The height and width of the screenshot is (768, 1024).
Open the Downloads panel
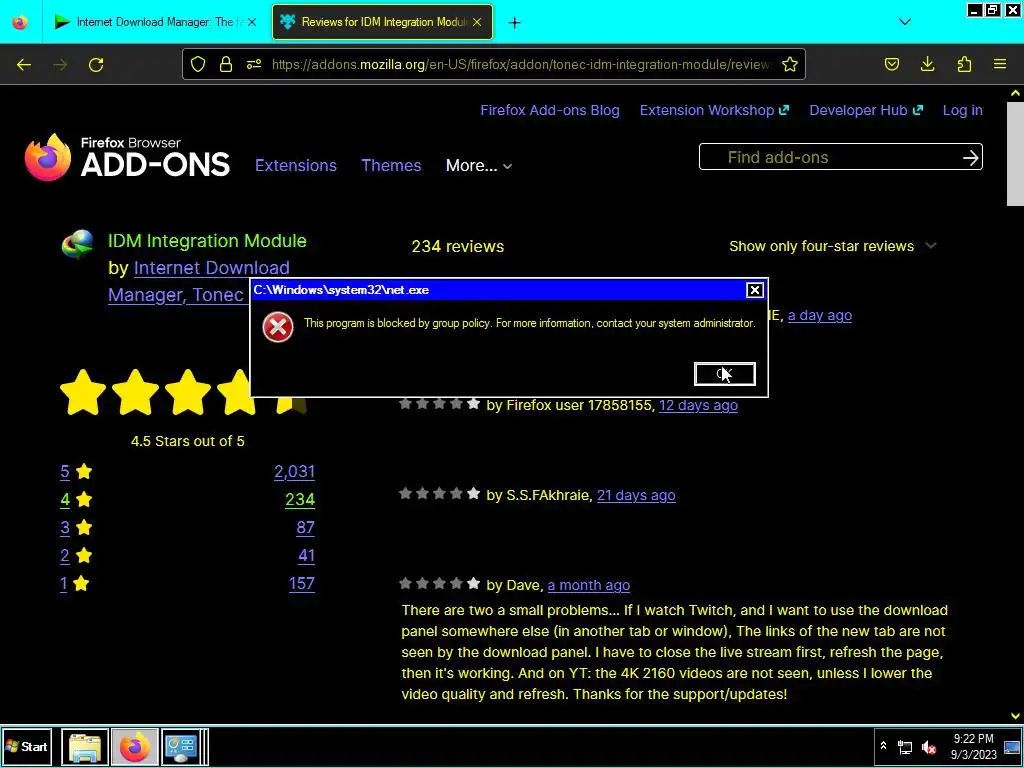[927, 64]
